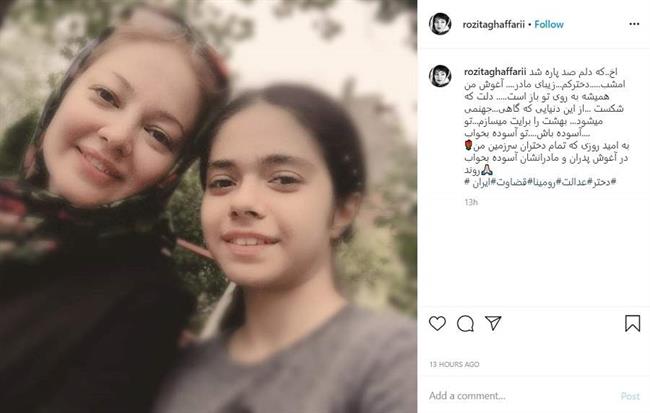The width and height of the screenshot is (650, 413).
Task: Share post with paper plane icon
Action: [493, 323]
